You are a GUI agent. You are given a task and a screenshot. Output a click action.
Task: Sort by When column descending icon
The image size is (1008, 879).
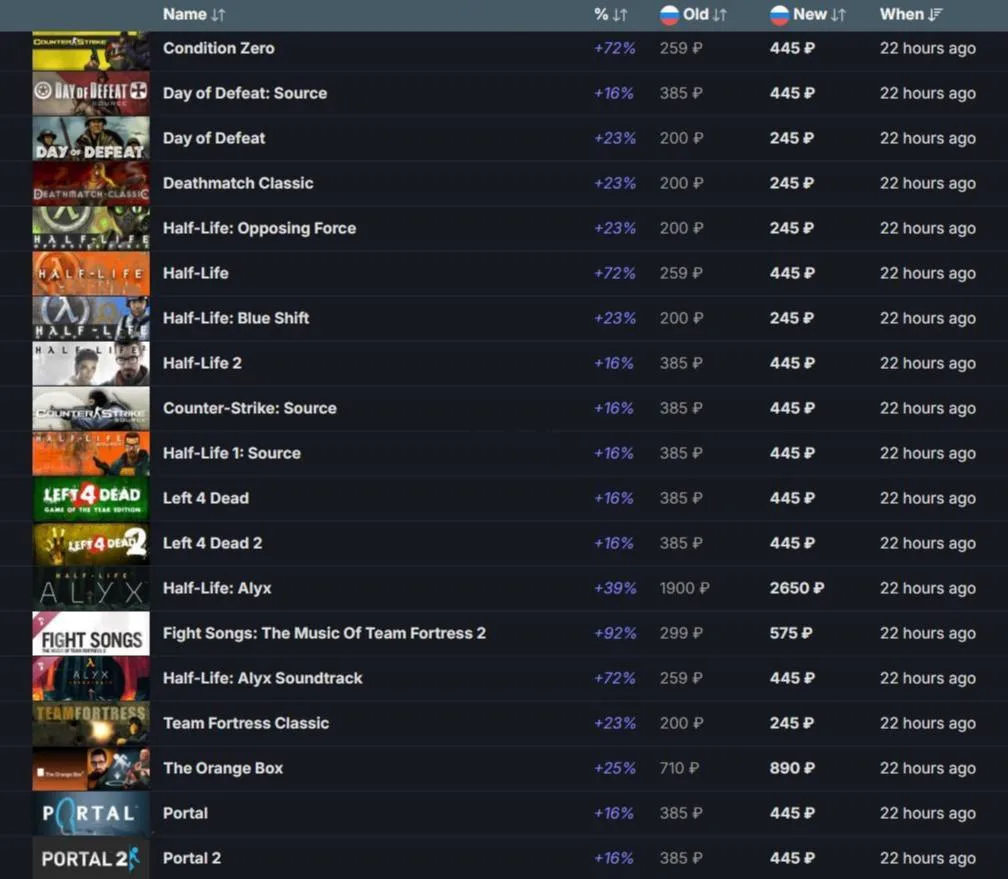935,15
